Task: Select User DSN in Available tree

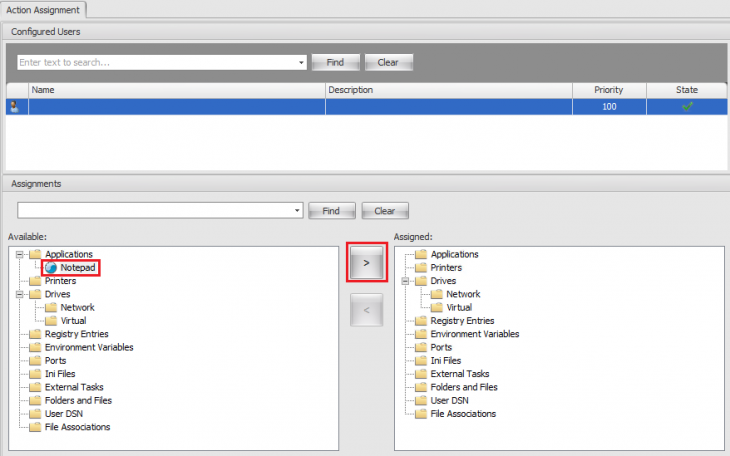Action: tap(63, 414)
